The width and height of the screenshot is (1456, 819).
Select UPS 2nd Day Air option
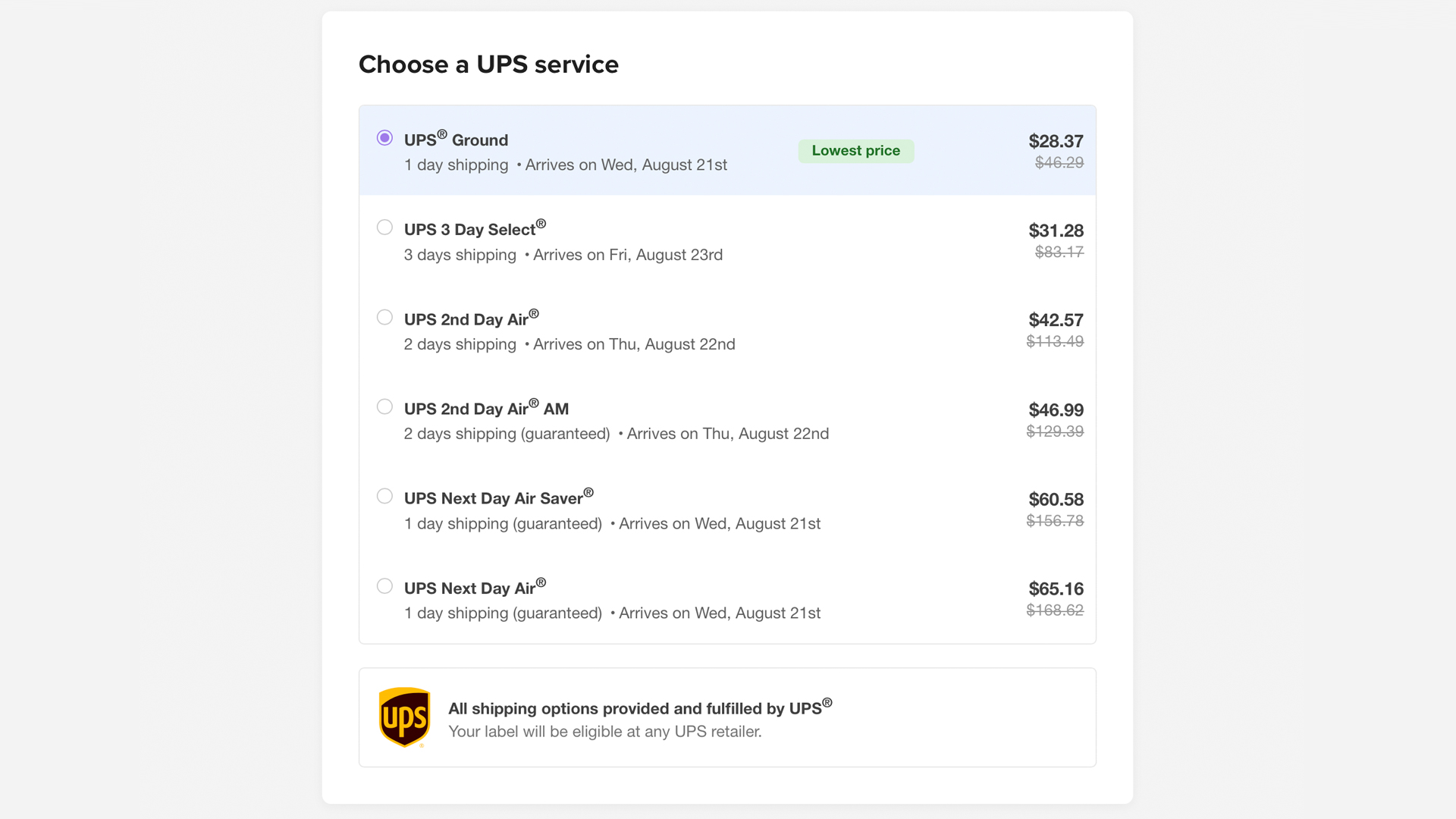384,317
